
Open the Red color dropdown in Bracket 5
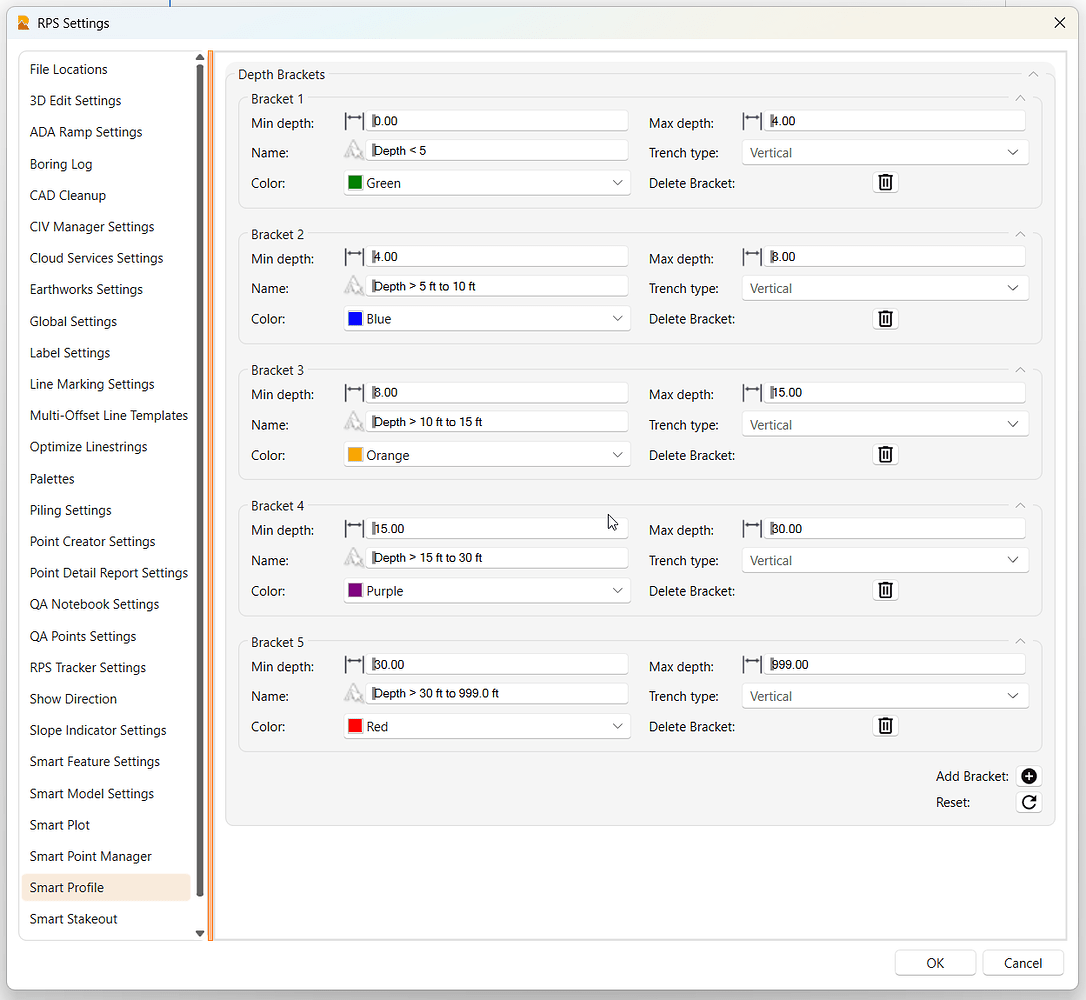pyautogui.click(x=487, y=726)
